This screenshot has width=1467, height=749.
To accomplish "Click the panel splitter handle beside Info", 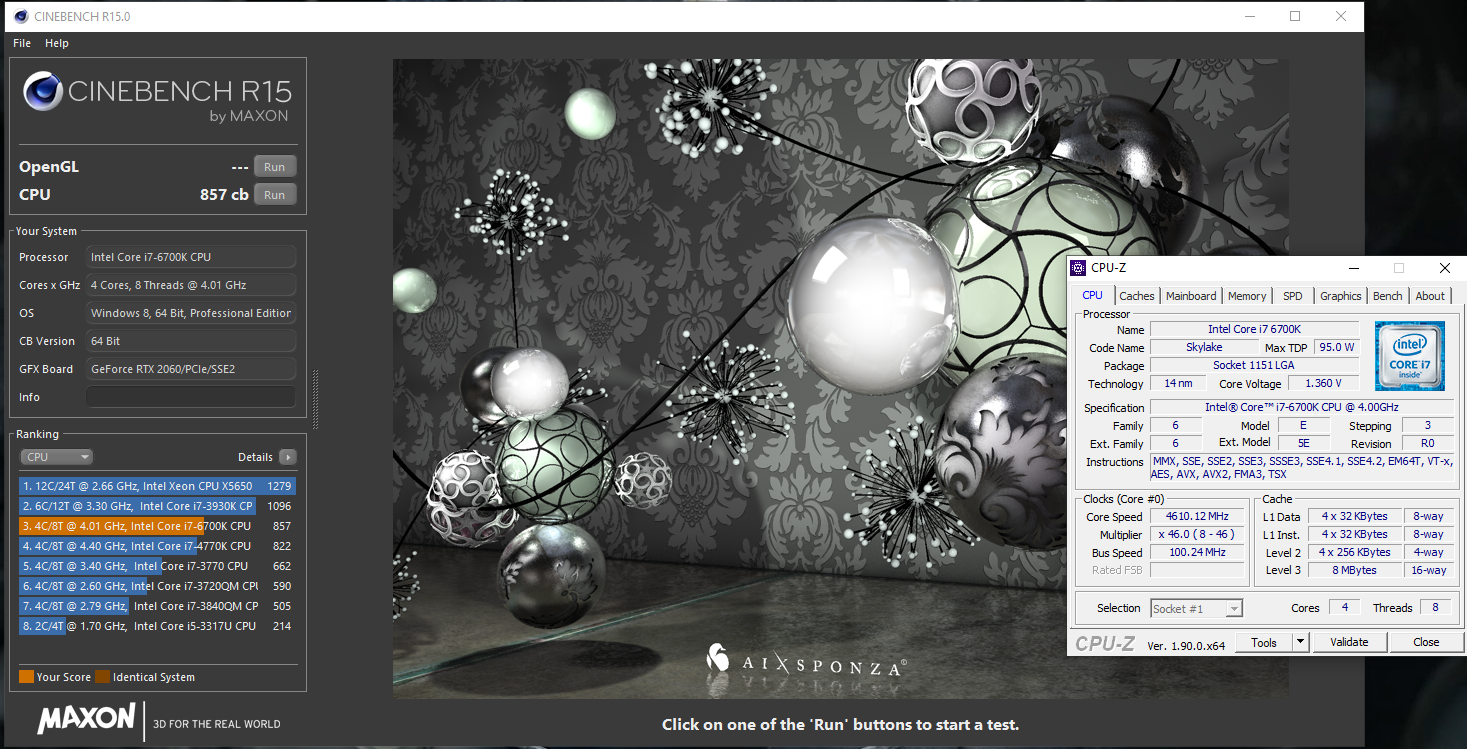I will click(315, 398).
